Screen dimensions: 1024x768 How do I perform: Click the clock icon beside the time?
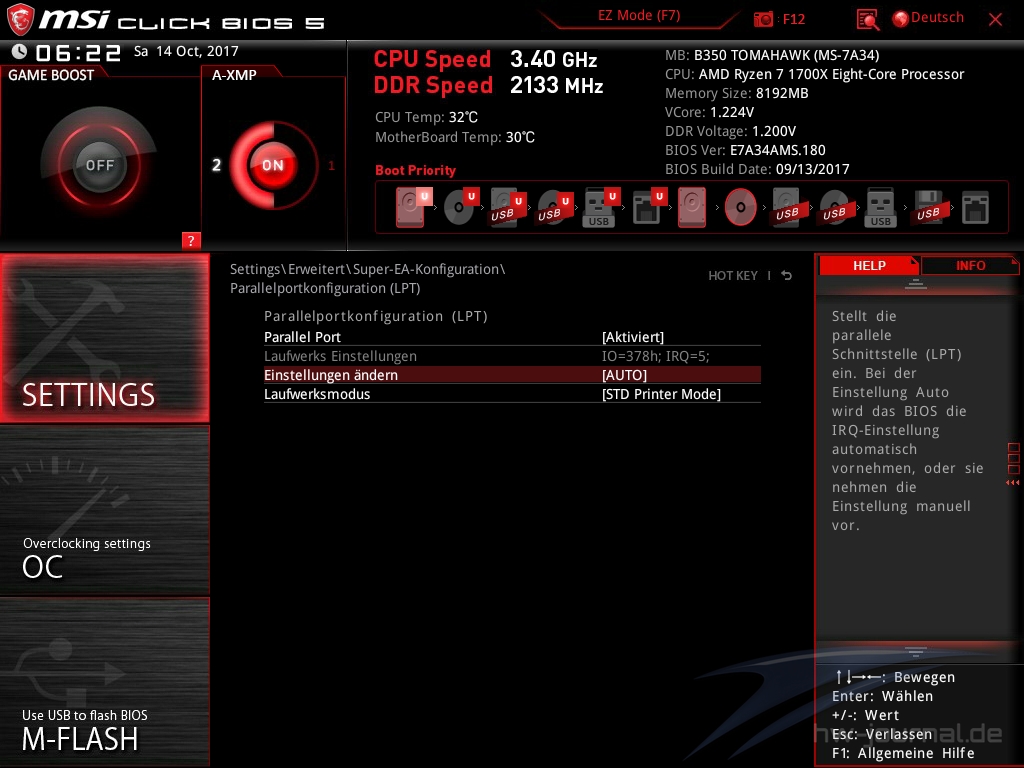click(20, 51)
